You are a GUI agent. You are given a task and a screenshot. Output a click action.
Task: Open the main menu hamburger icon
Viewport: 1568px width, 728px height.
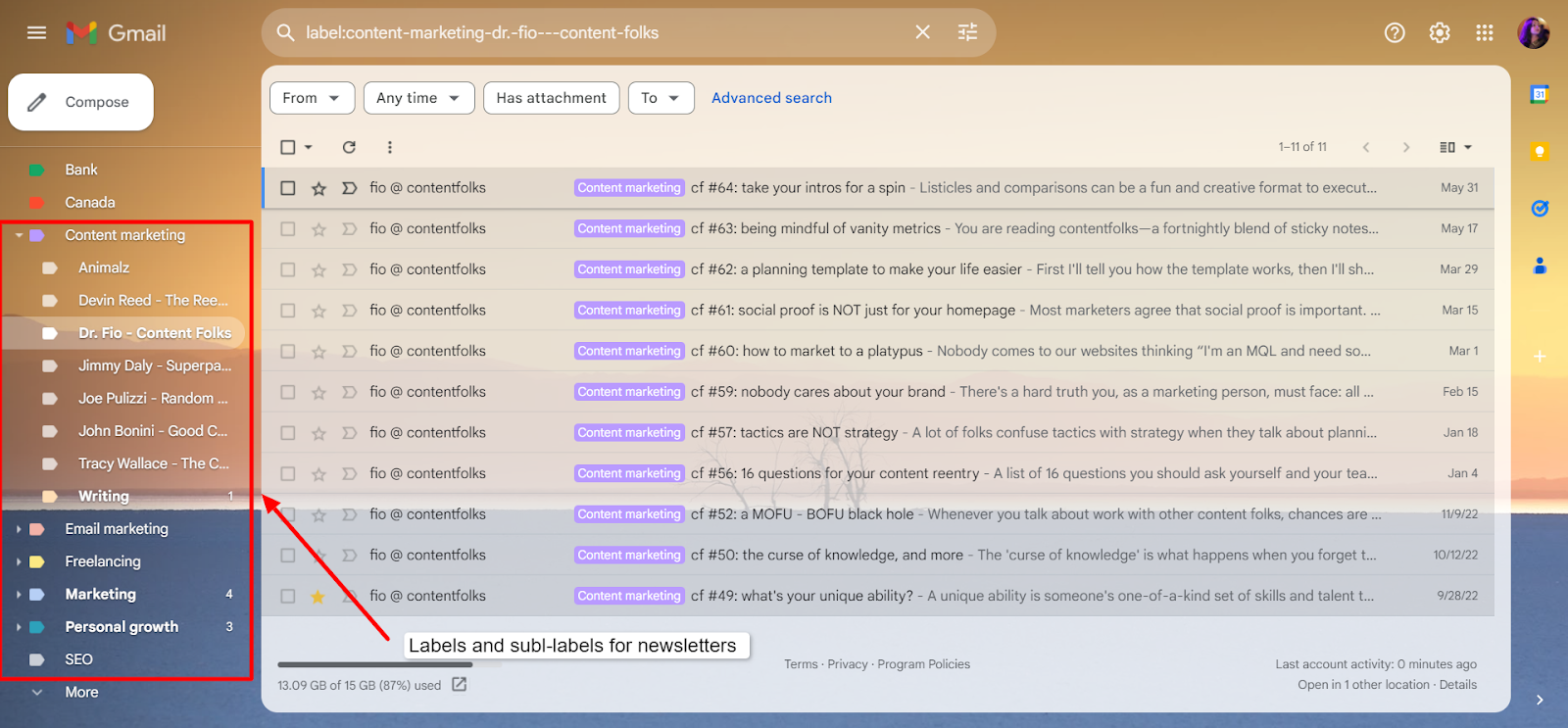coord(36,32)
